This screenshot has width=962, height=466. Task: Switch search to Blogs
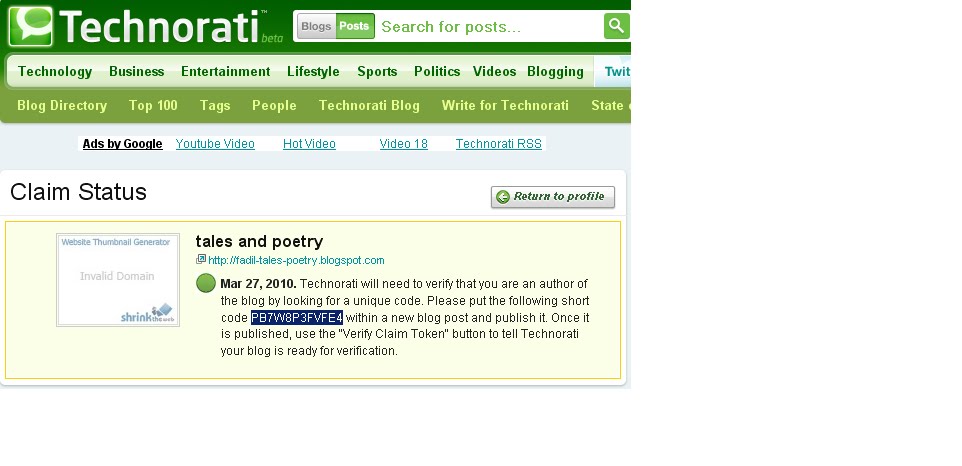[x=317, y=26]
